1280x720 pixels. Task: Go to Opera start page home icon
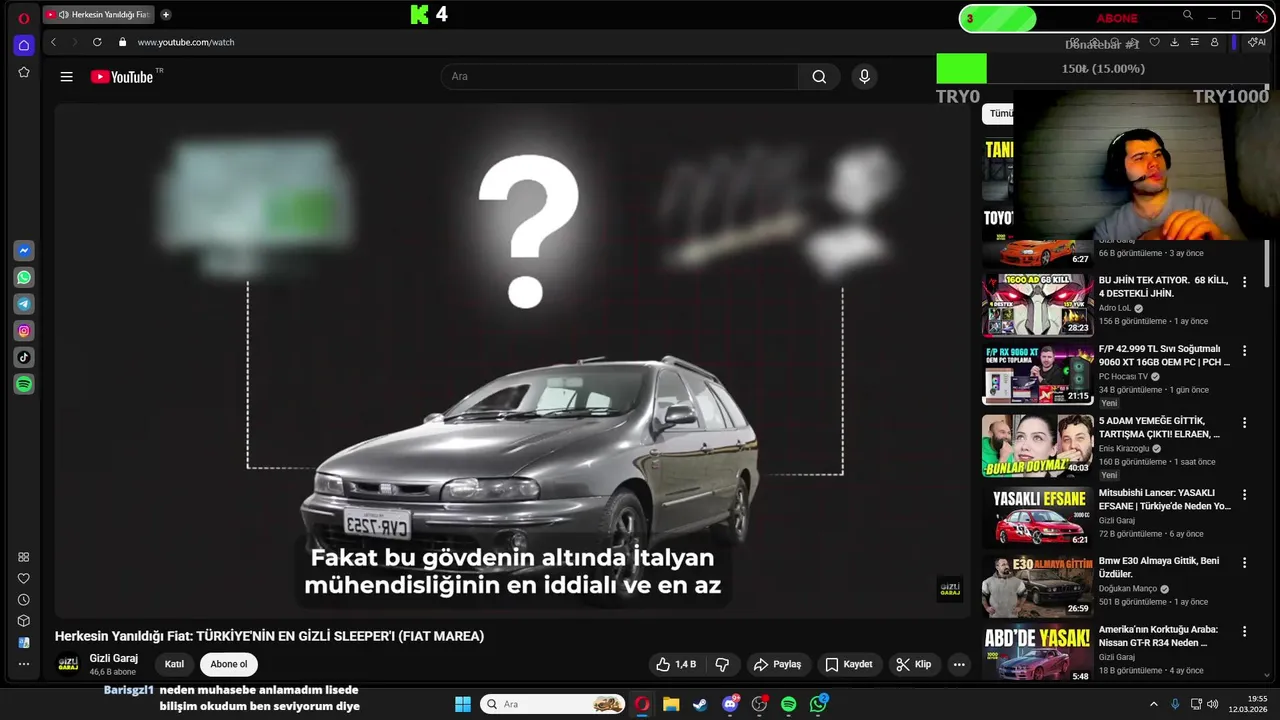pyautogui.click(x=24, y=45)
